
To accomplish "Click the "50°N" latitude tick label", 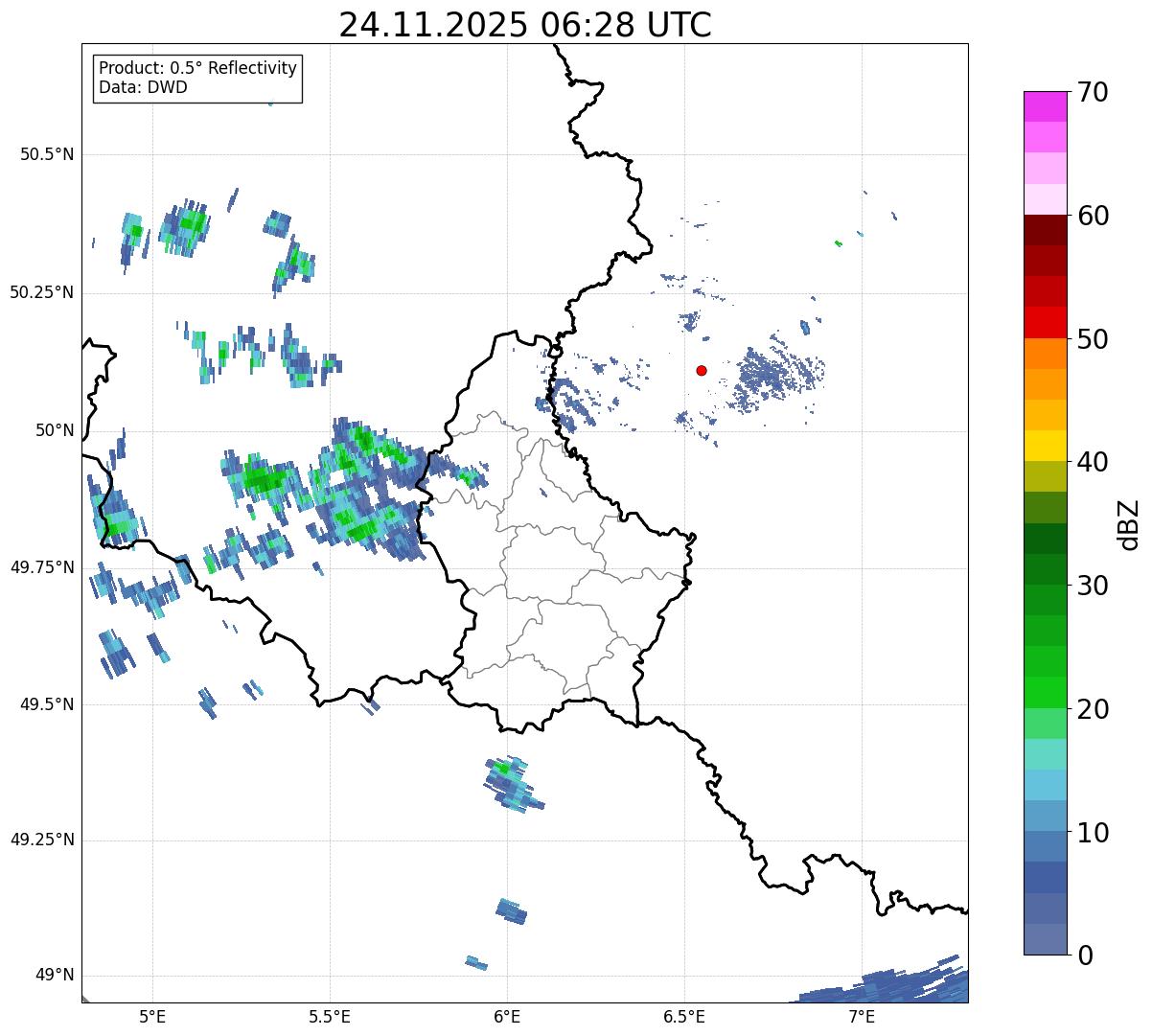I will [x=56, y=430].
